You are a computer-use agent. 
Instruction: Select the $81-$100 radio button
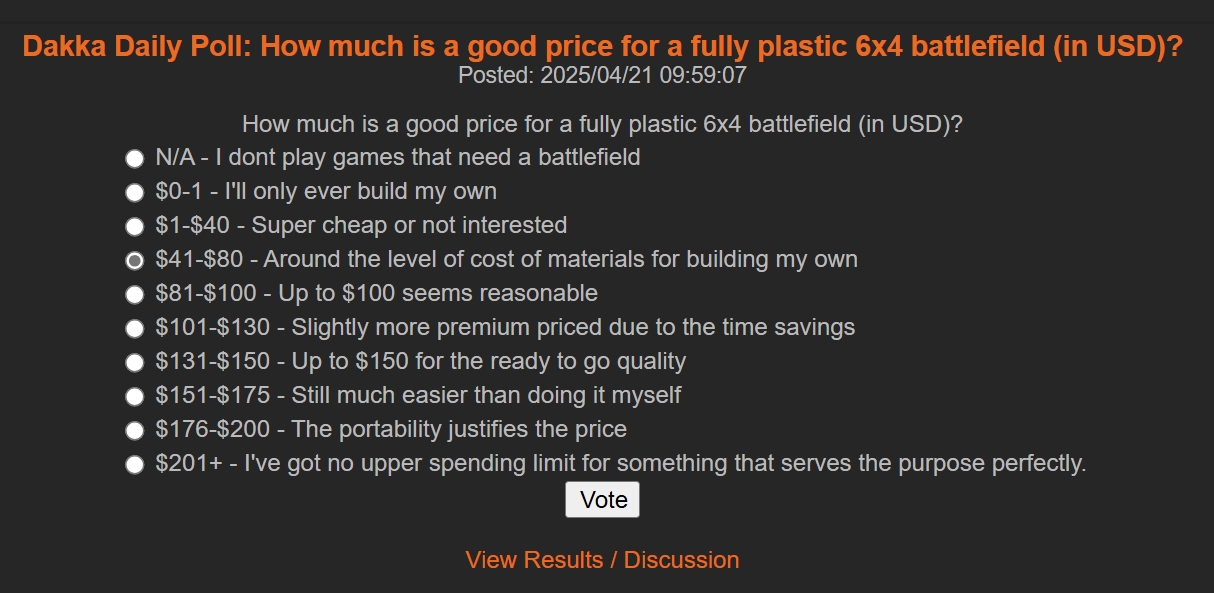click(x=134, y=294)
